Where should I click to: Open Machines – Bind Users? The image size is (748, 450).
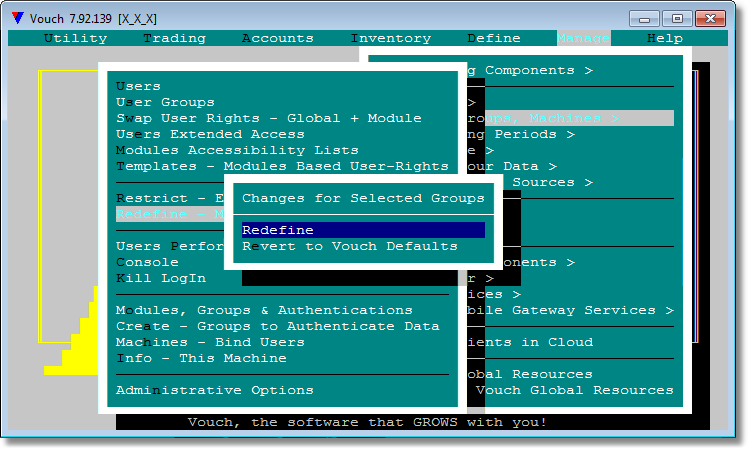click(210, 342)
